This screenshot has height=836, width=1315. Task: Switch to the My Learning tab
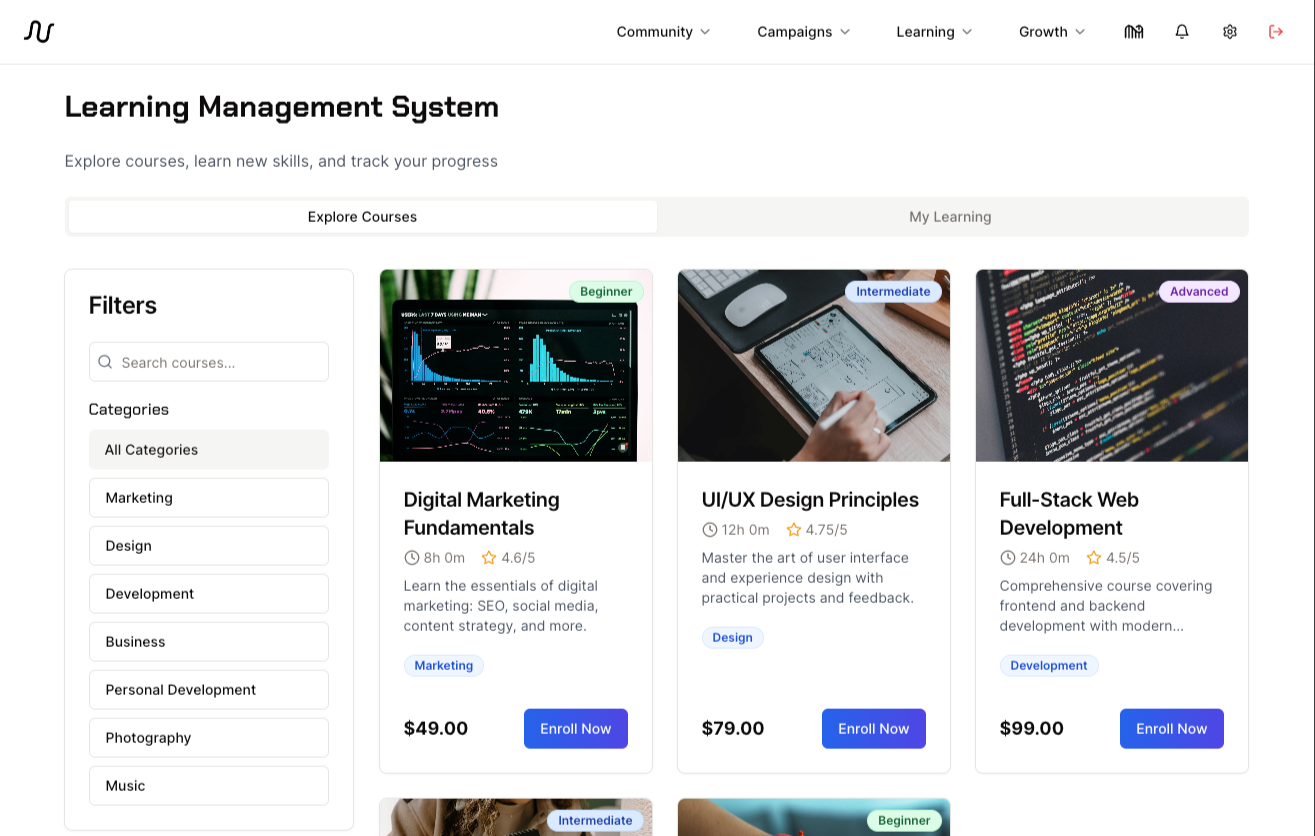pyautogui.click(x=950, y=217)
